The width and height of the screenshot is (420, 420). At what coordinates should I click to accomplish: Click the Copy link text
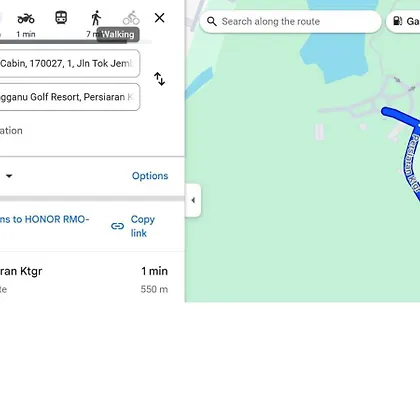point(143,226)
